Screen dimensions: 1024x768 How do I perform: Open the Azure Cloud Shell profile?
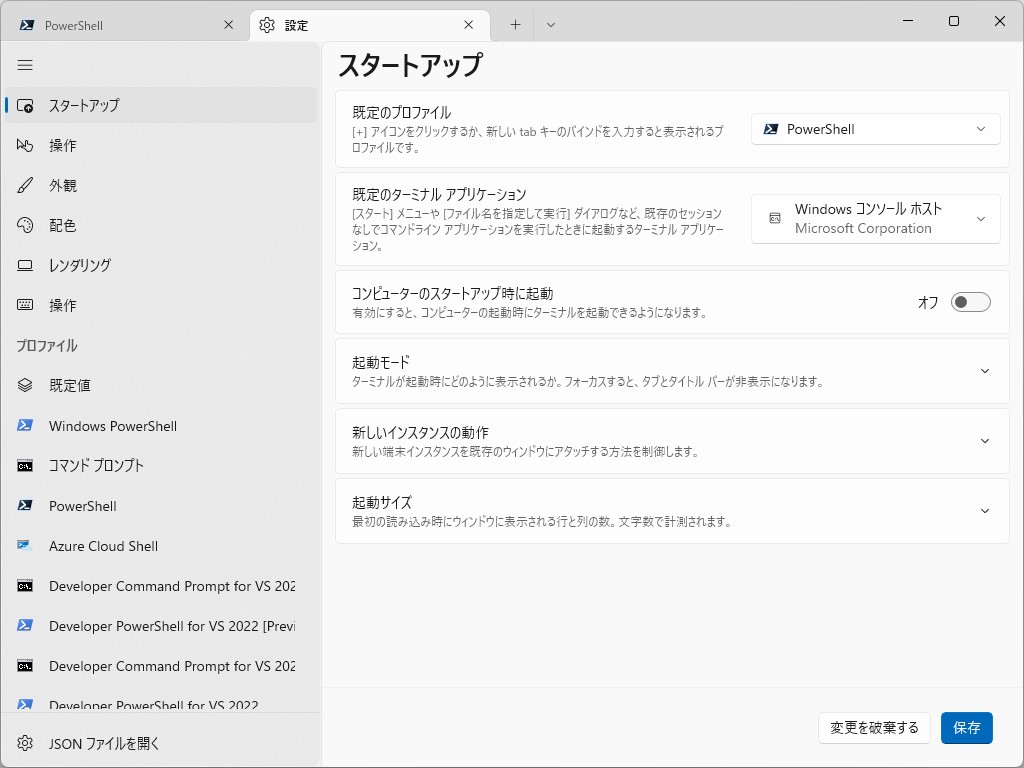103,546
